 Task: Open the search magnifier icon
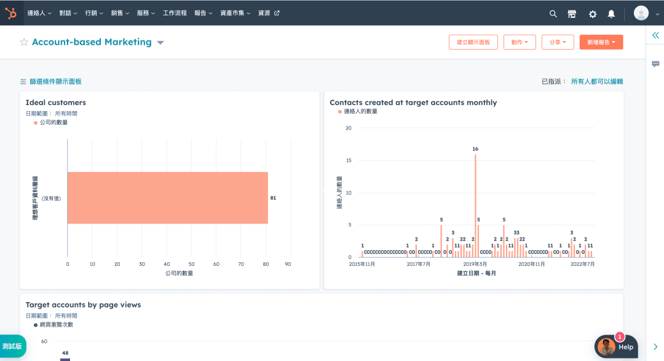553,14
